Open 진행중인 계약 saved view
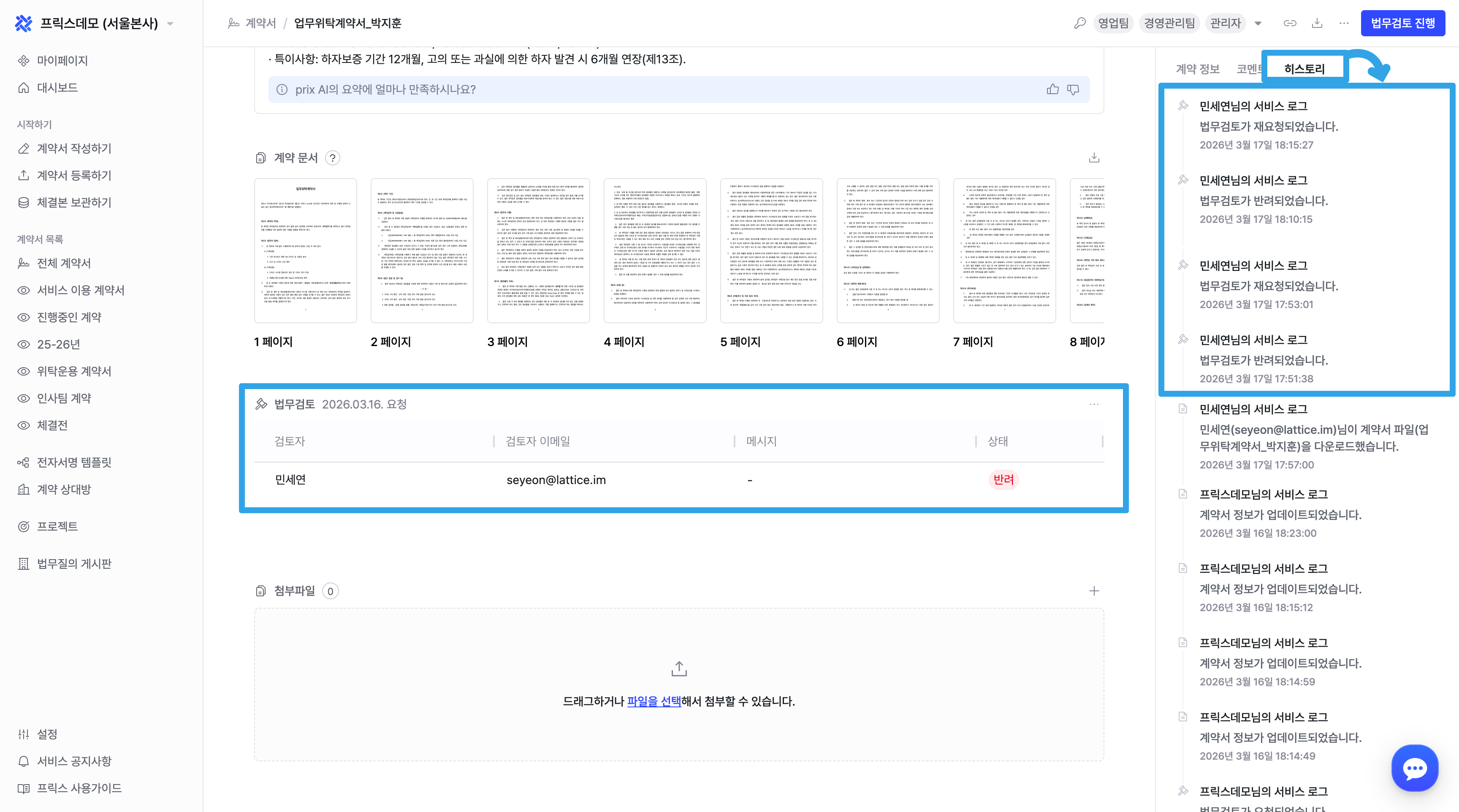The image size is (1459, 812). 69,317
